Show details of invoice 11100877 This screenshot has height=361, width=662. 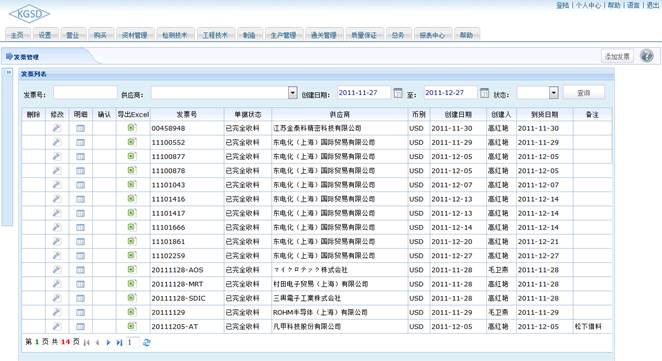(x=80, y=157)
